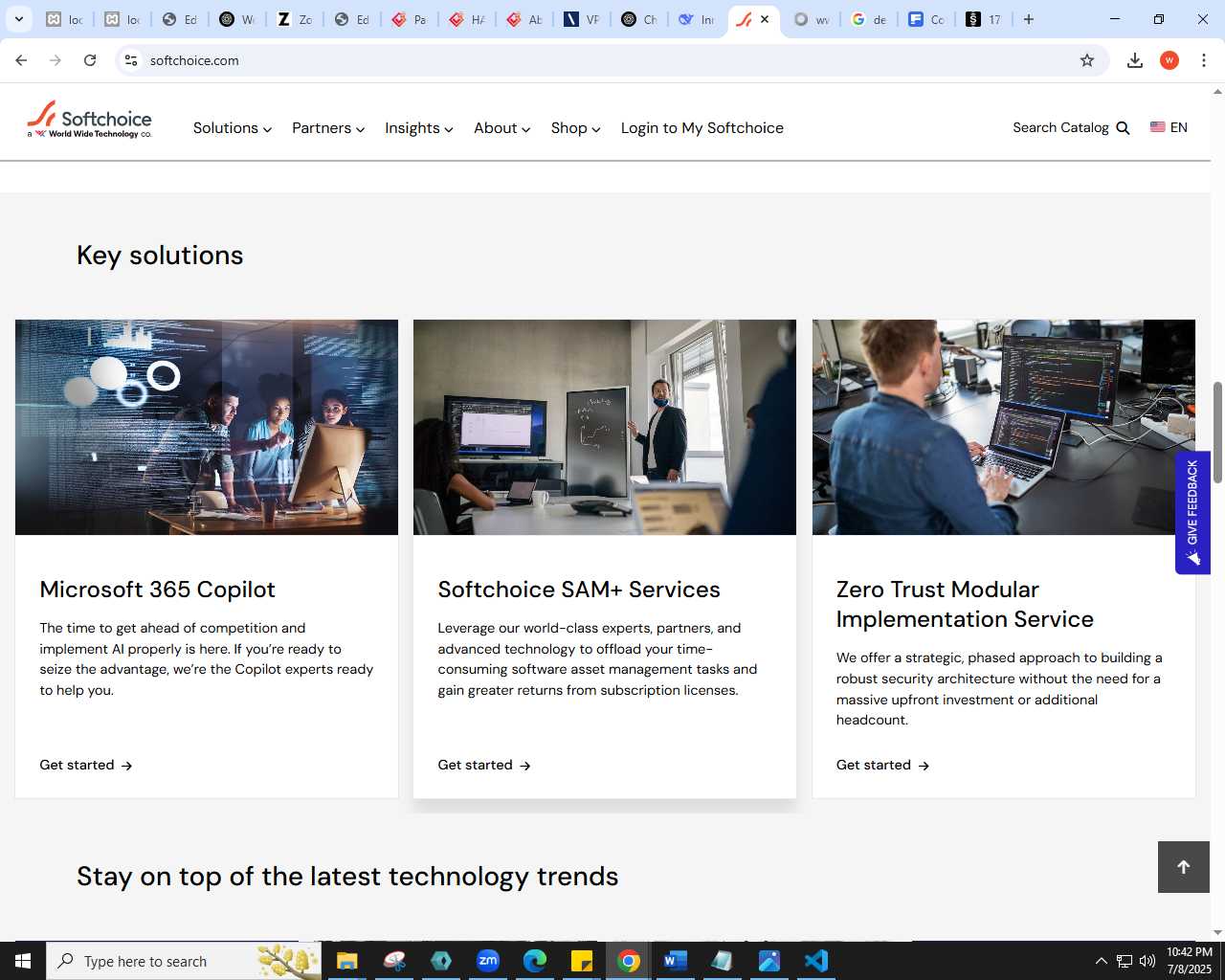
Task: Expand the Insights menu
Action: click(419, 128)
